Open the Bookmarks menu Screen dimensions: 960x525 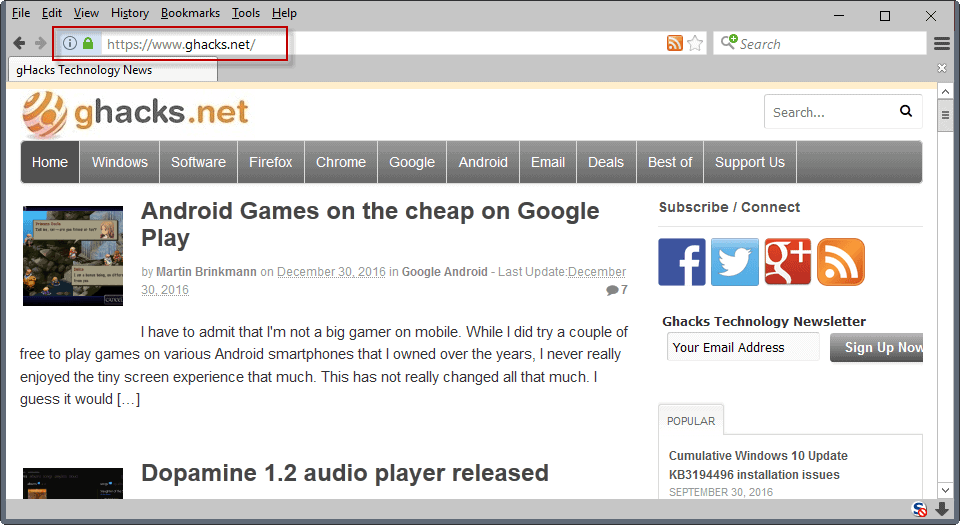click(x=190, y=13)
